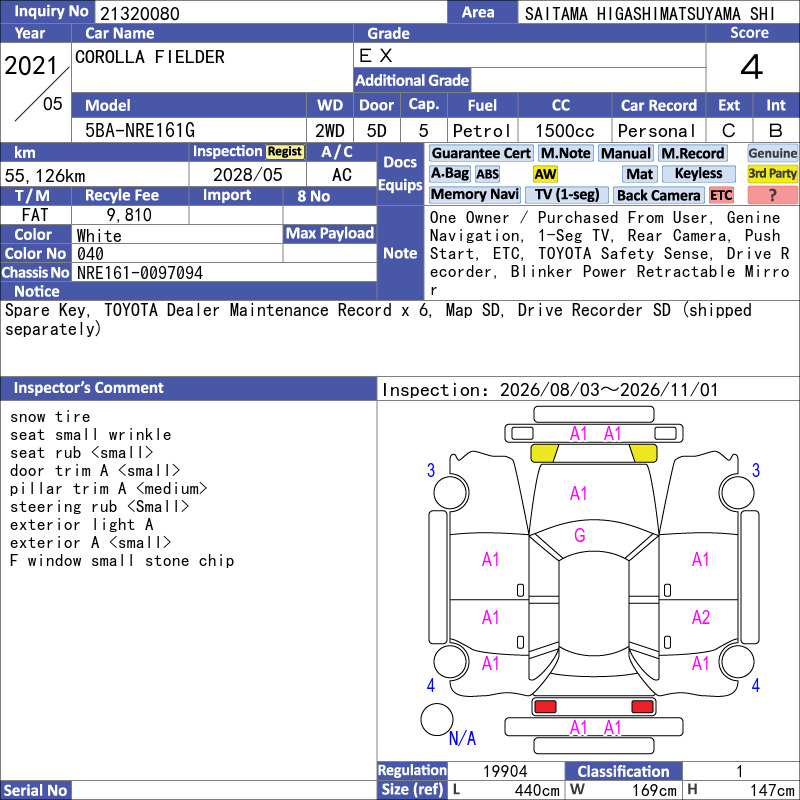Select the Back Camera badge
This screenshot has height=800, width=800.
pos(658,195)
